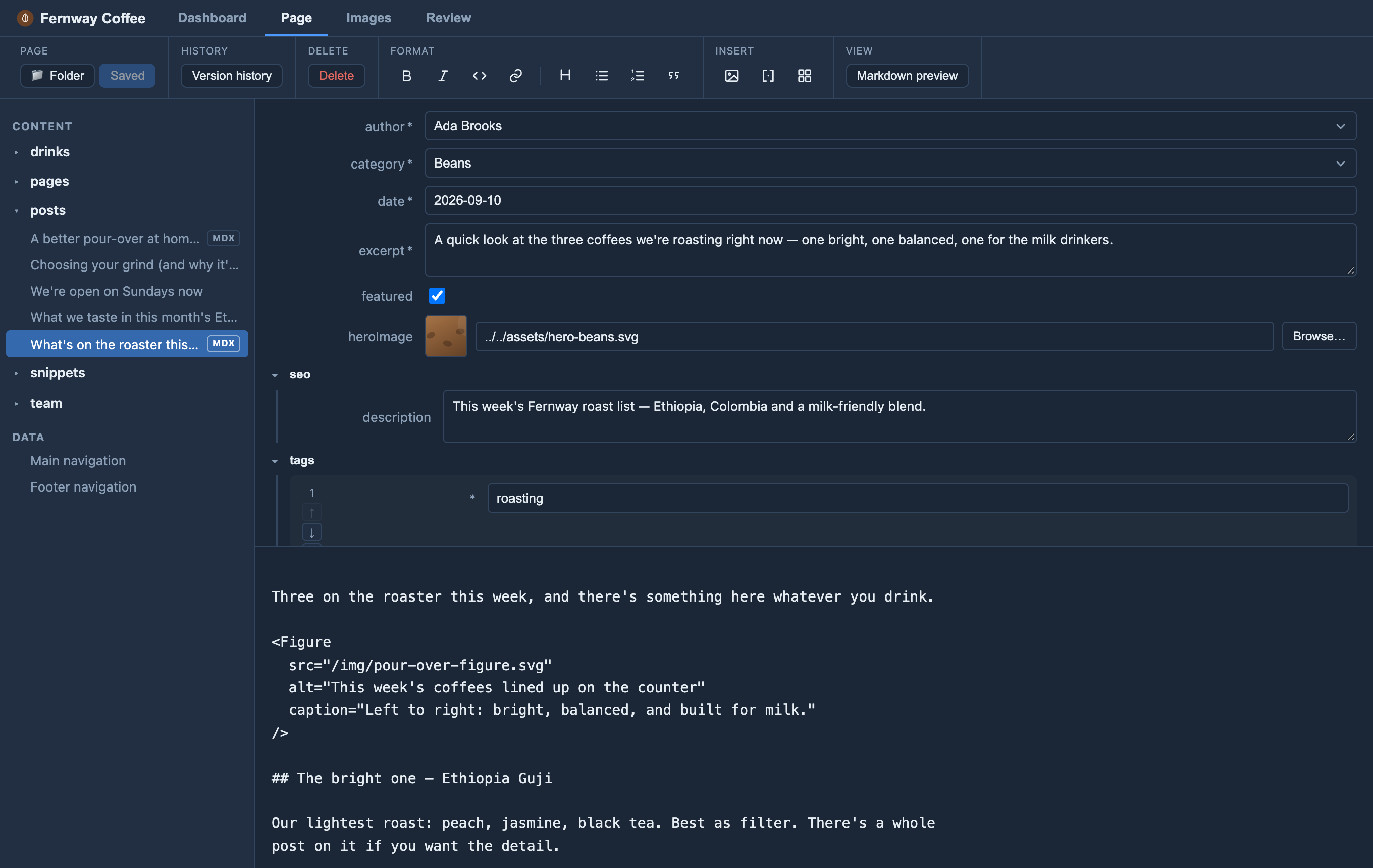Open 'We're open on Sundays now' post
This screenshot has height=868, width=1373.
(116, 291)
